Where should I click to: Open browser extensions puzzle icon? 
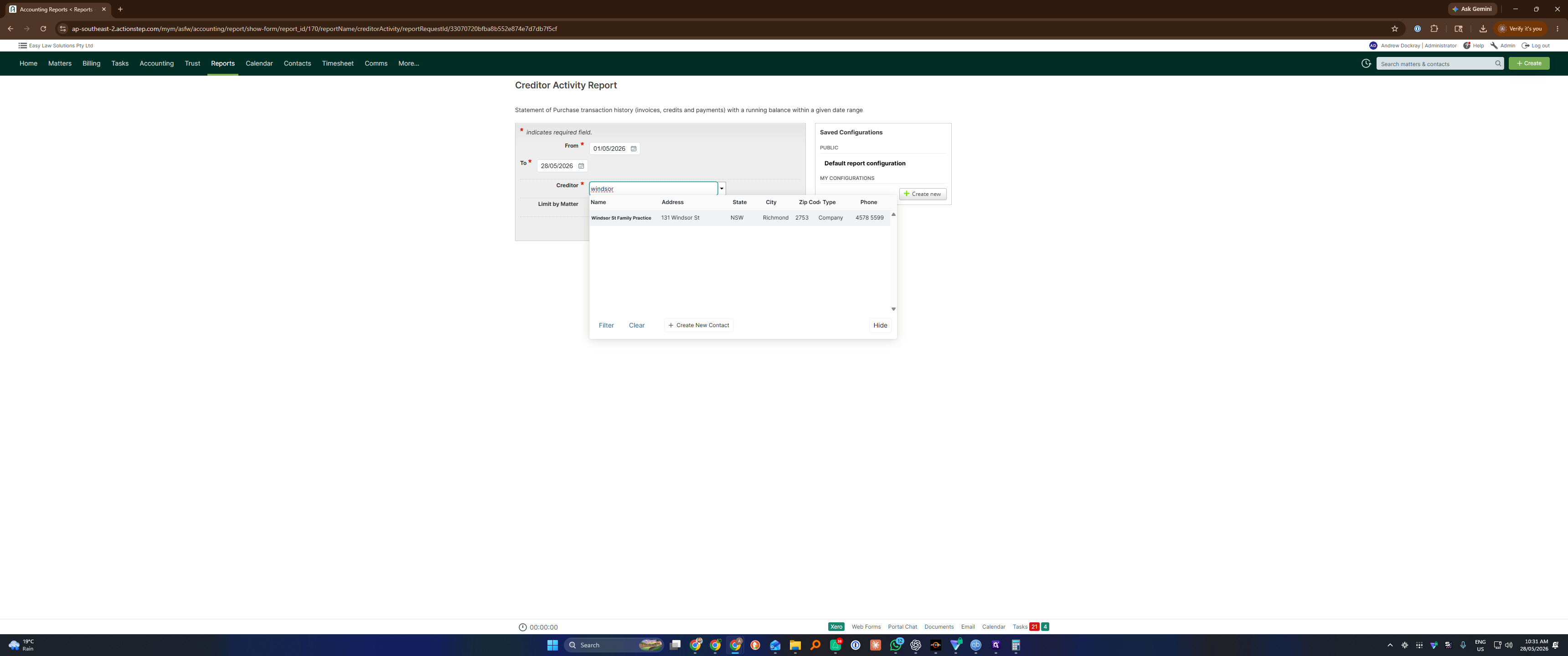point(1434,29)
